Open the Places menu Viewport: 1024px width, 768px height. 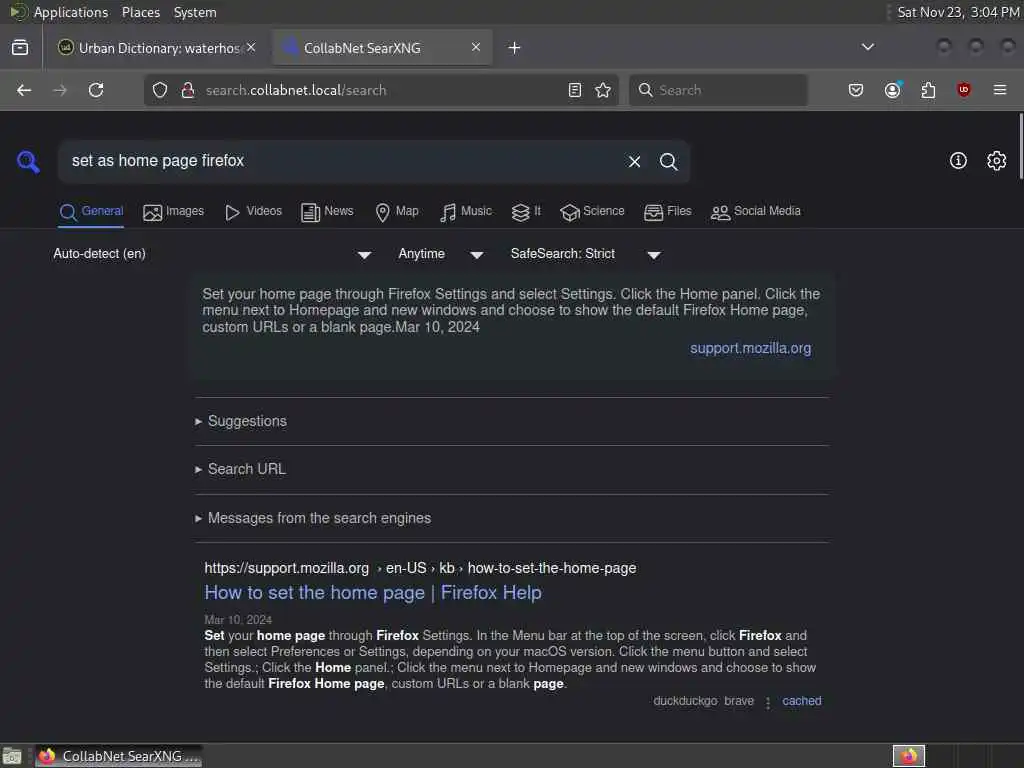141,12
